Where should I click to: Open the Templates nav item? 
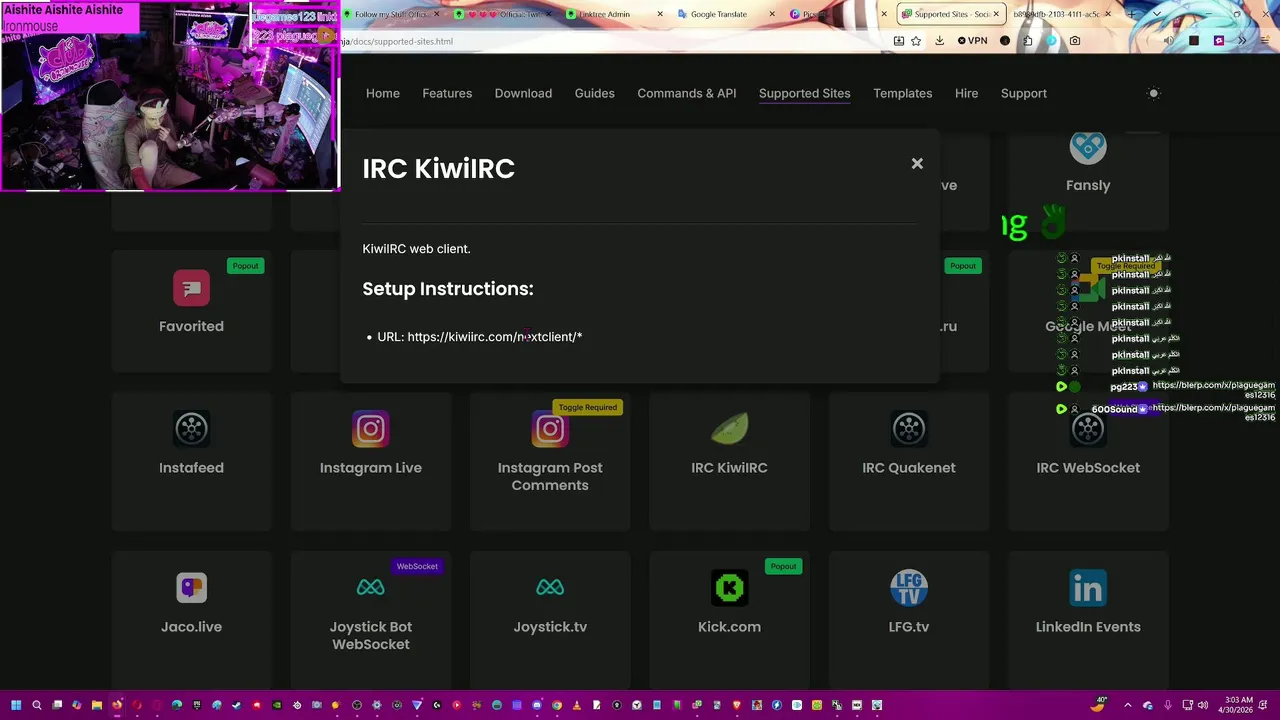(x=903, y=93)
